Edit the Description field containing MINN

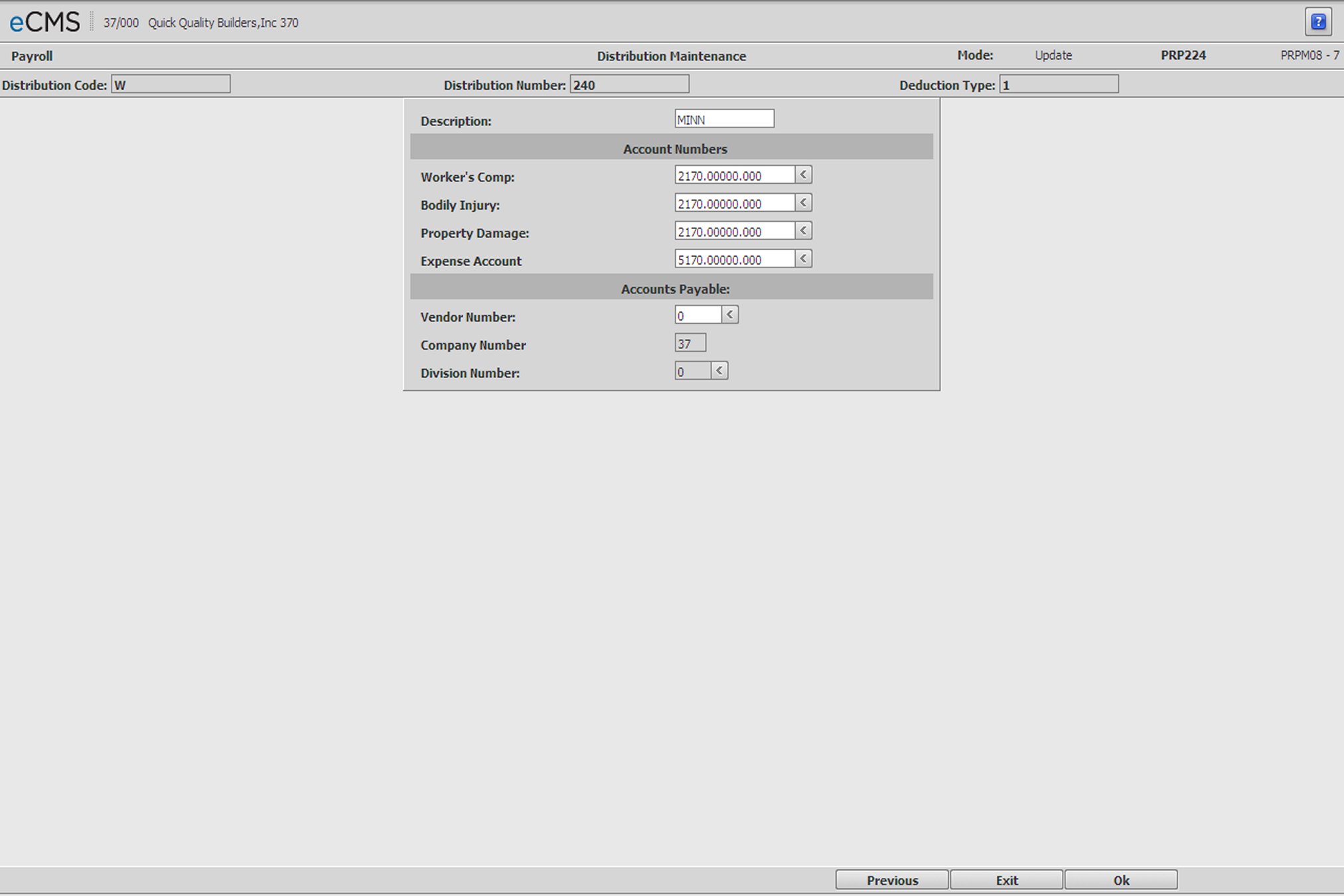(724, 119)
